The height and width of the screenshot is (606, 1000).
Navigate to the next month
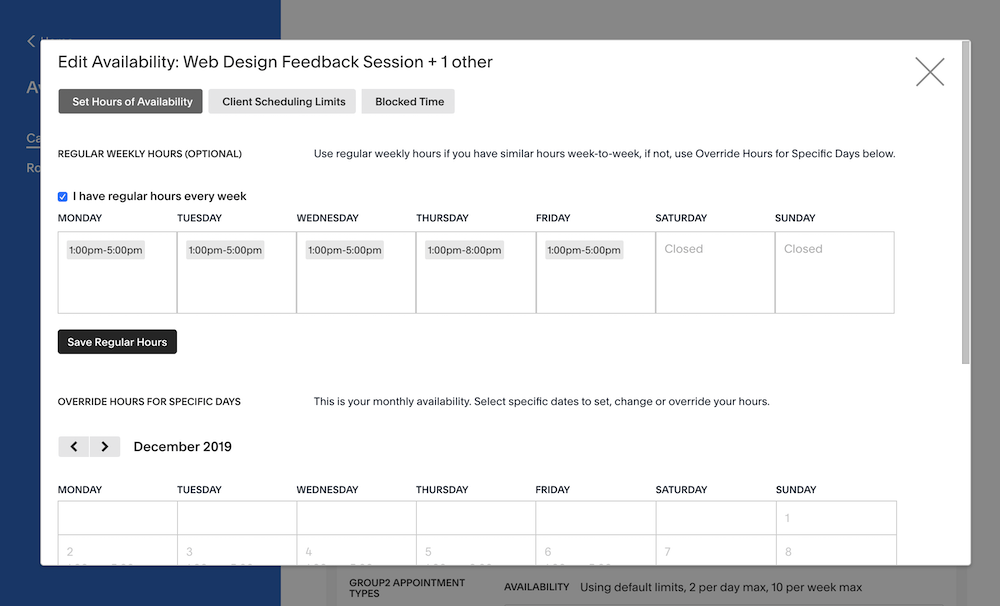pyautogui.click(x=104, y=446)
